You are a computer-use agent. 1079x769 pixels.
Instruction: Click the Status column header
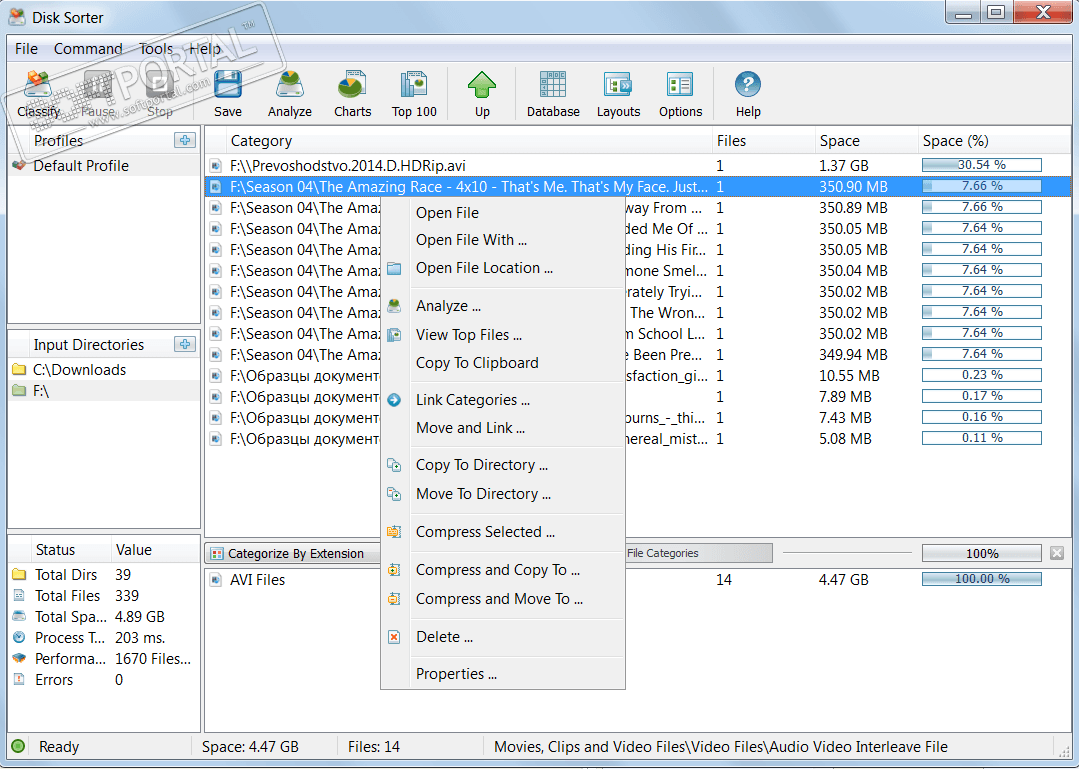[70, 550]
